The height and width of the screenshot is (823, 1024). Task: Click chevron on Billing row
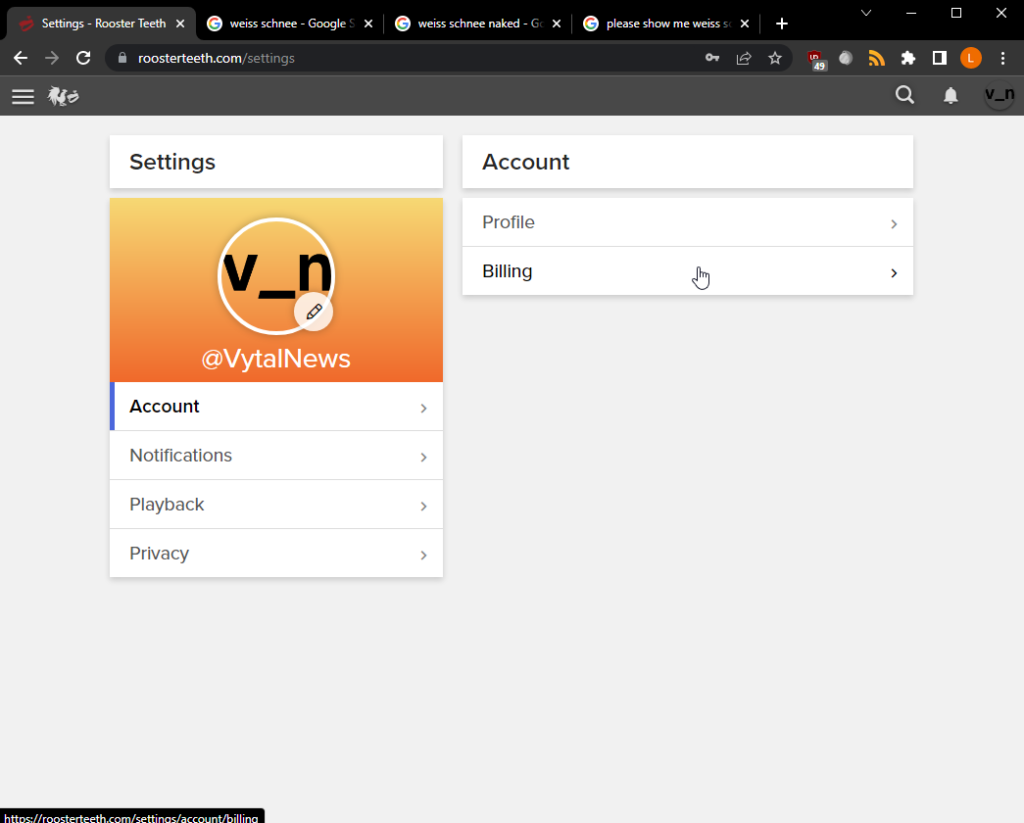(x=893, y=273)
